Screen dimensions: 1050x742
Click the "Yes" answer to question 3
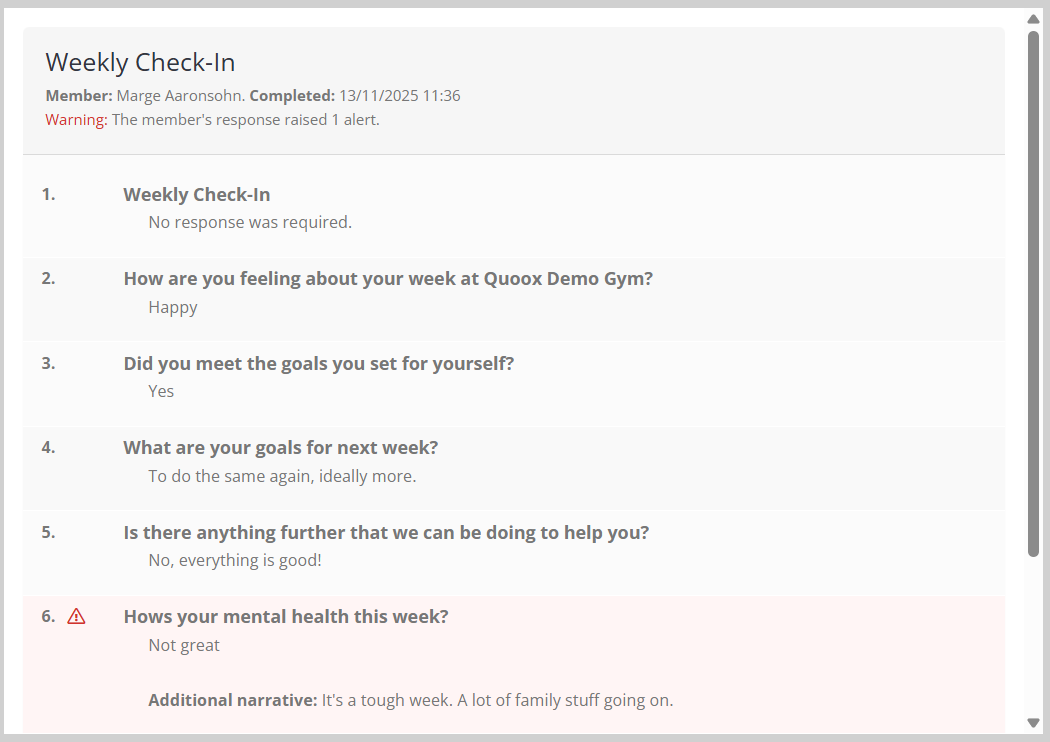[x=161, y=391]
